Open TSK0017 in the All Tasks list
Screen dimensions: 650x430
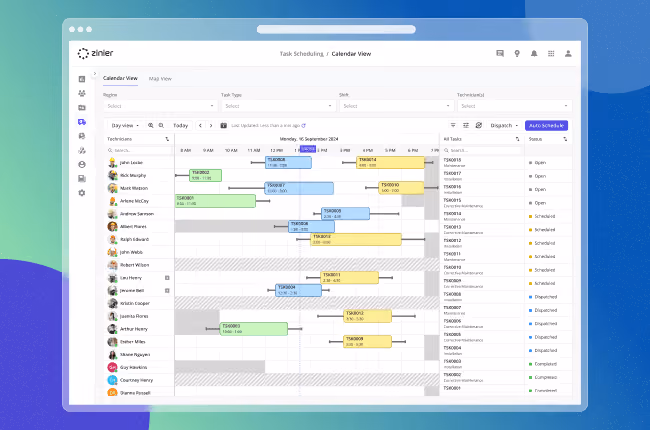pos(452,173)
